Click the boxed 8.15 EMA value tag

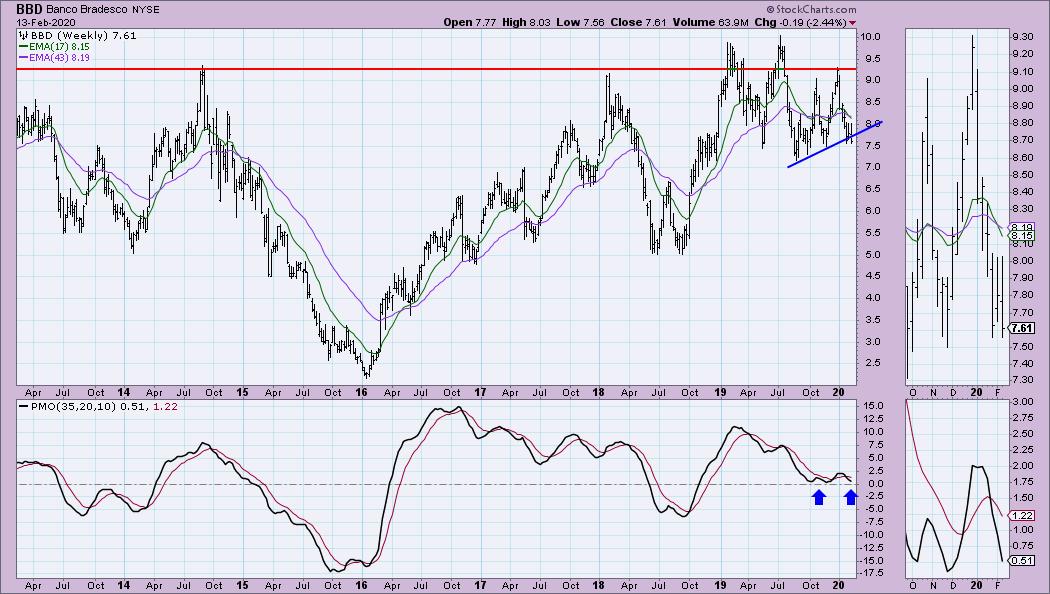(x=1023, y=236)
